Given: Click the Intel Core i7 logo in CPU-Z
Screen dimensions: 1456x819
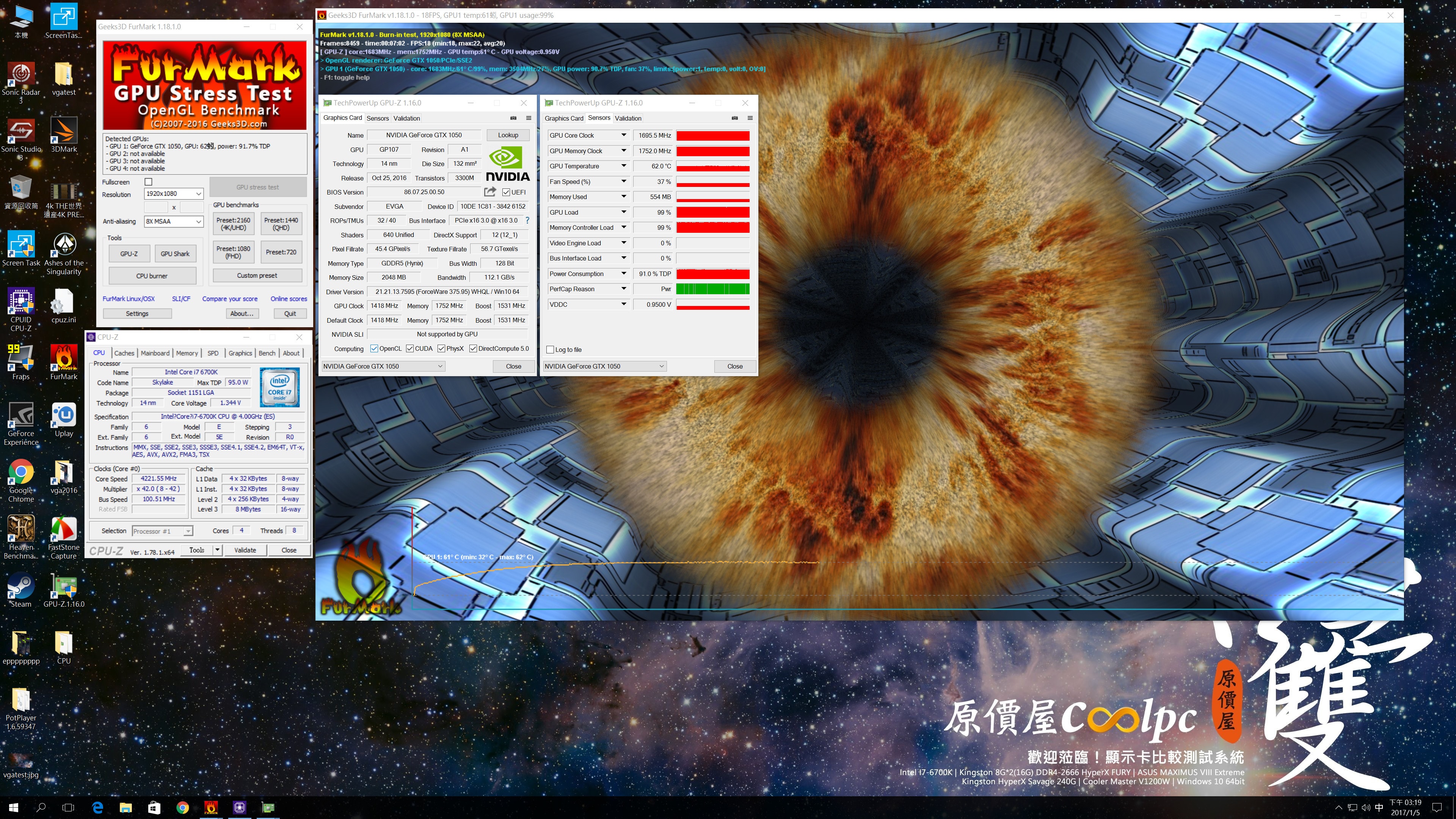Looking at the screenshot, I should pos(280,387).
